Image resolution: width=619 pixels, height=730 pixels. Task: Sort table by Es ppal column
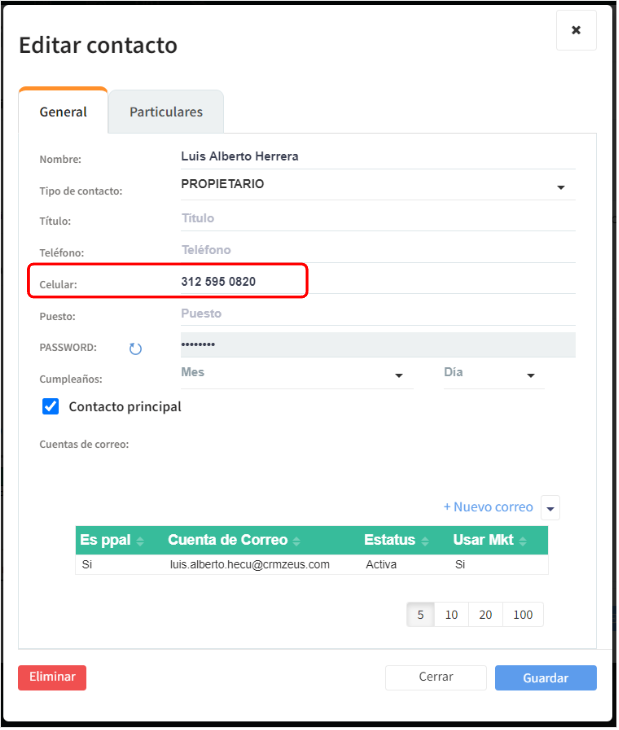coord(111,540)
